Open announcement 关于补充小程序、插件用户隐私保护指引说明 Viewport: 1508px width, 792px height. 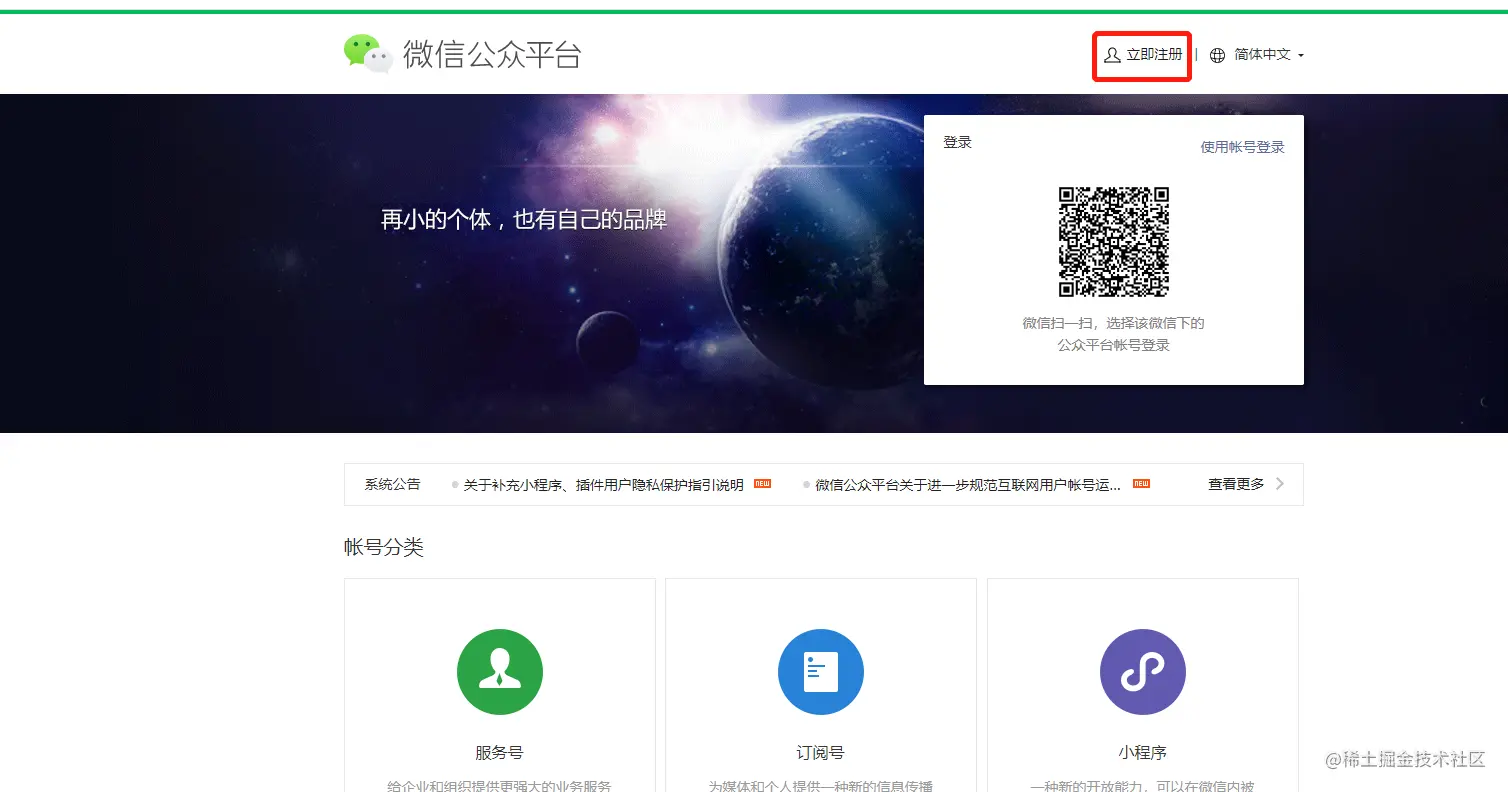click(x=603, y=485)
